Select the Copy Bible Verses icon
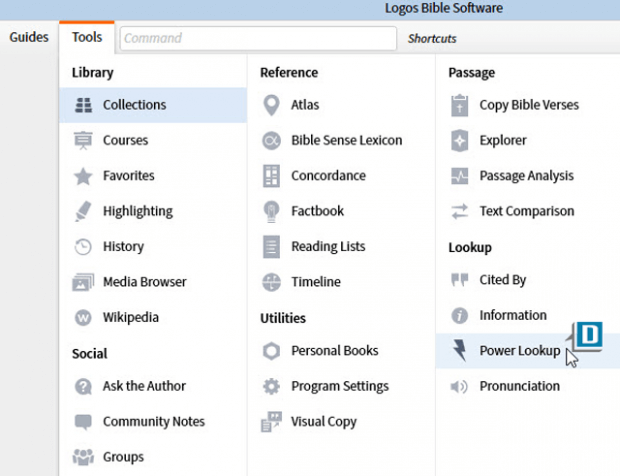The height and width of the screenshot is (476, 620). point(459,105)
